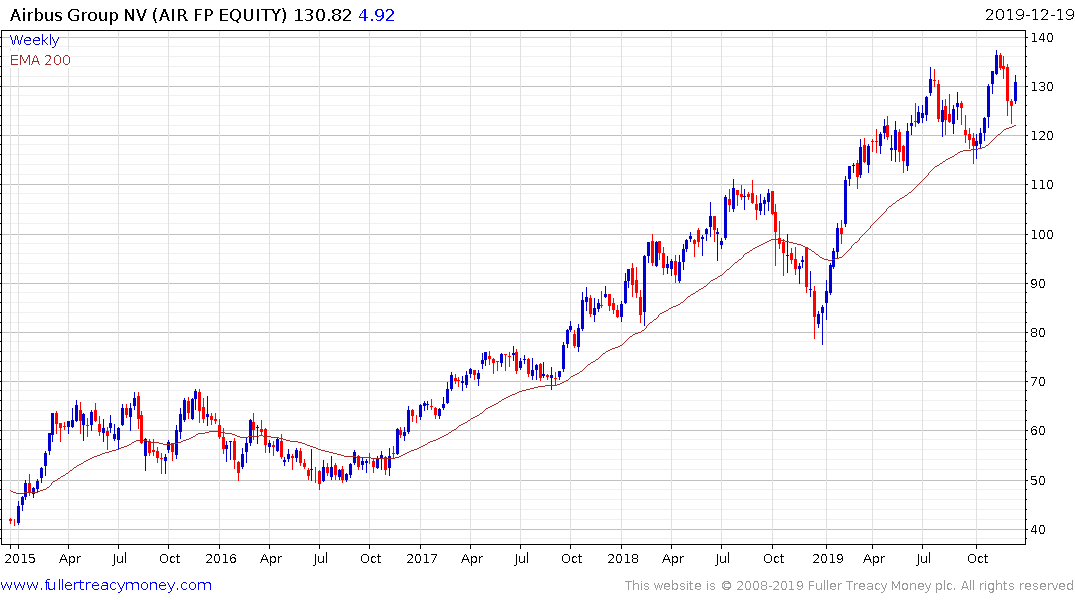
Task: Click the 80 price axis label
Action: point(1038,333)
